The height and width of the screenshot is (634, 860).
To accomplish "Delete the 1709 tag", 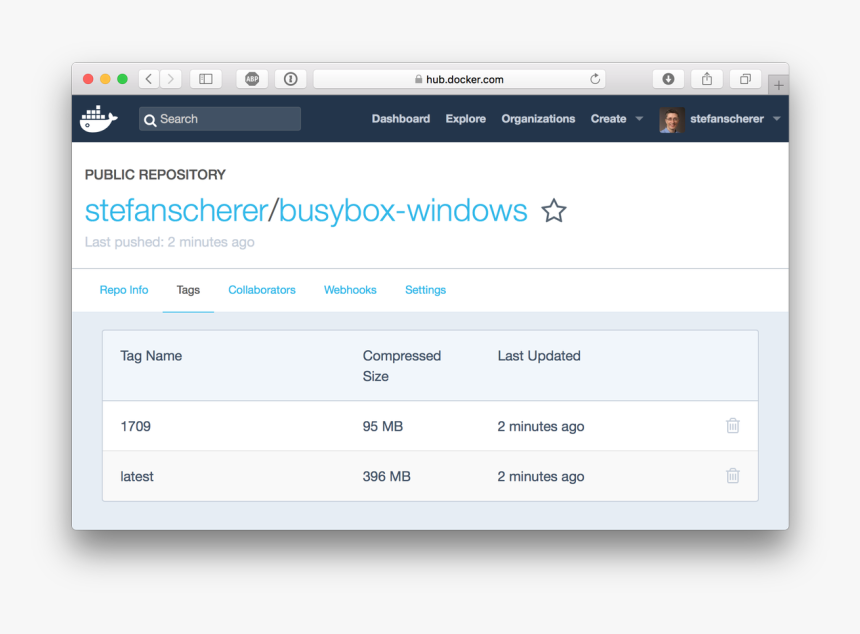I will [733, 425].
